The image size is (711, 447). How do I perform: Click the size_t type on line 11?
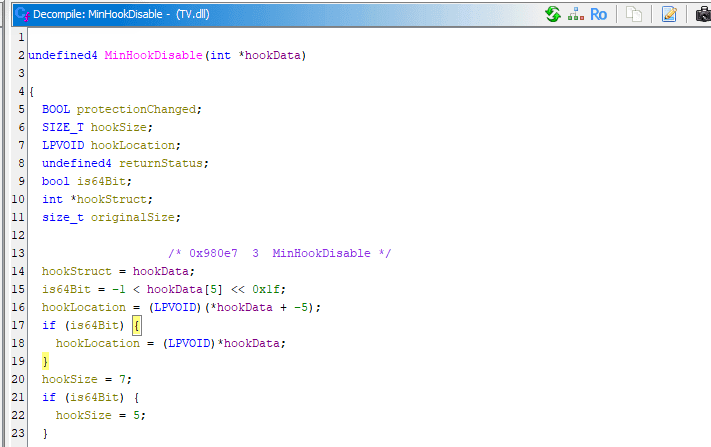click(x=63, y=217)
